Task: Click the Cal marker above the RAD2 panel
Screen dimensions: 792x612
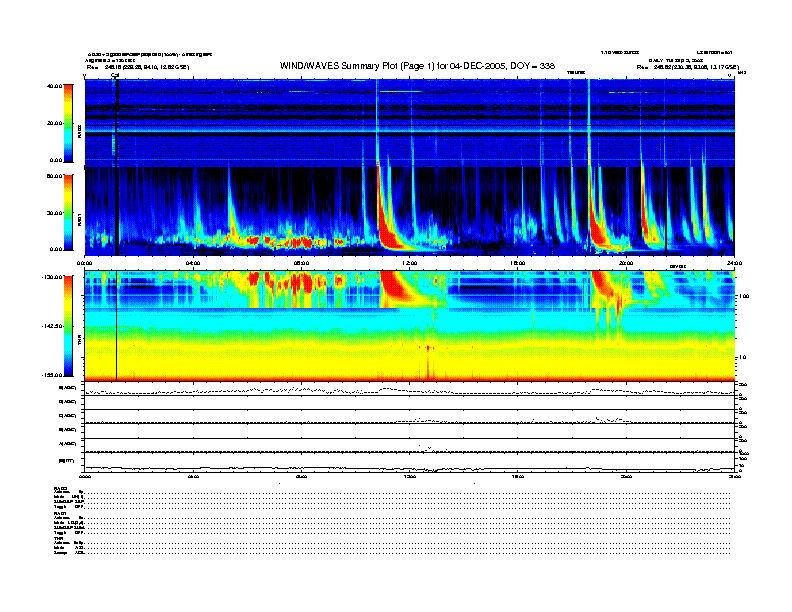Action: (x=115, y=75)
